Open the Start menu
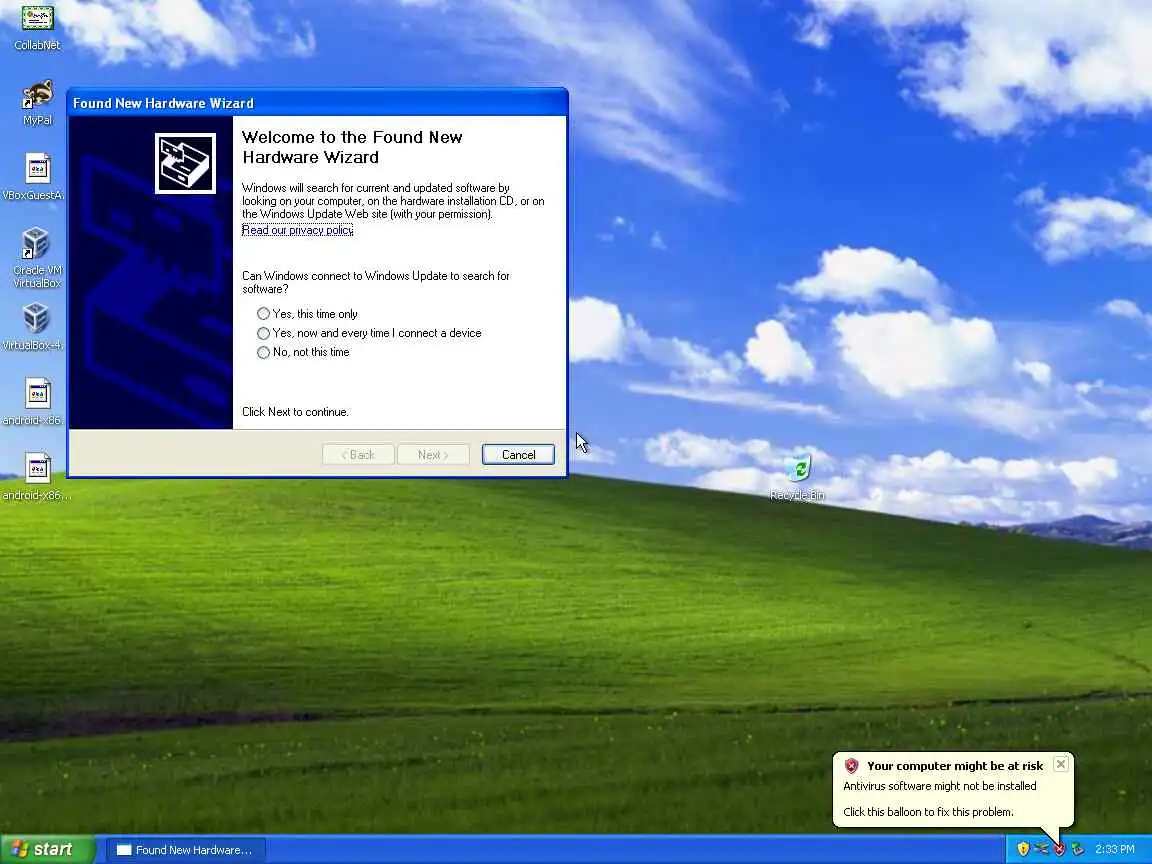1152x864 pixels. [x=47, y=849]
